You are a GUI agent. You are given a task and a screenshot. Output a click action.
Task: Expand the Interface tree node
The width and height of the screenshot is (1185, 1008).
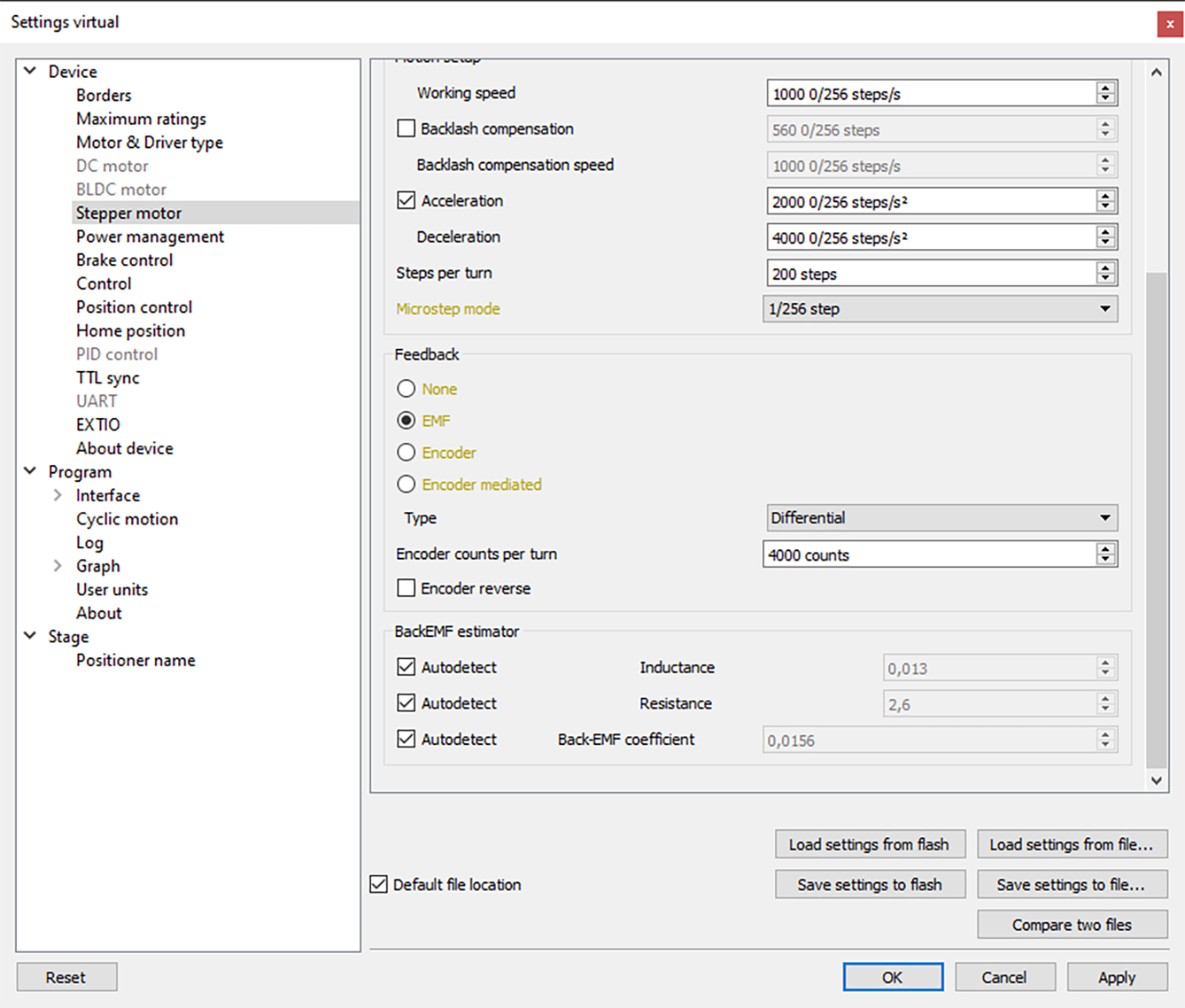(58, 495)
